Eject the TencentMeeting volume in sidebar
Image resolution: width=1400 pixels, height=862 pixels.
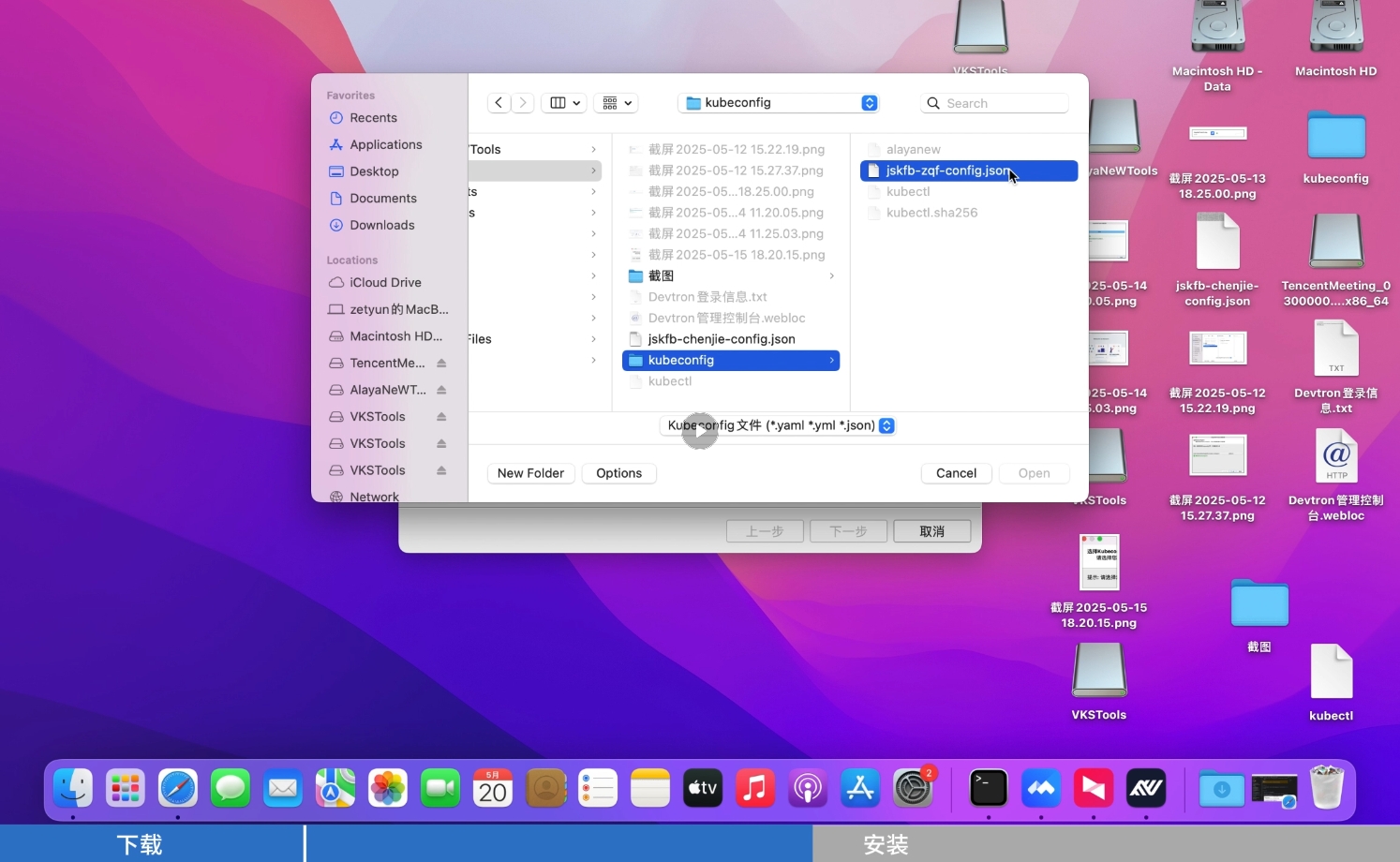[441, 364]
